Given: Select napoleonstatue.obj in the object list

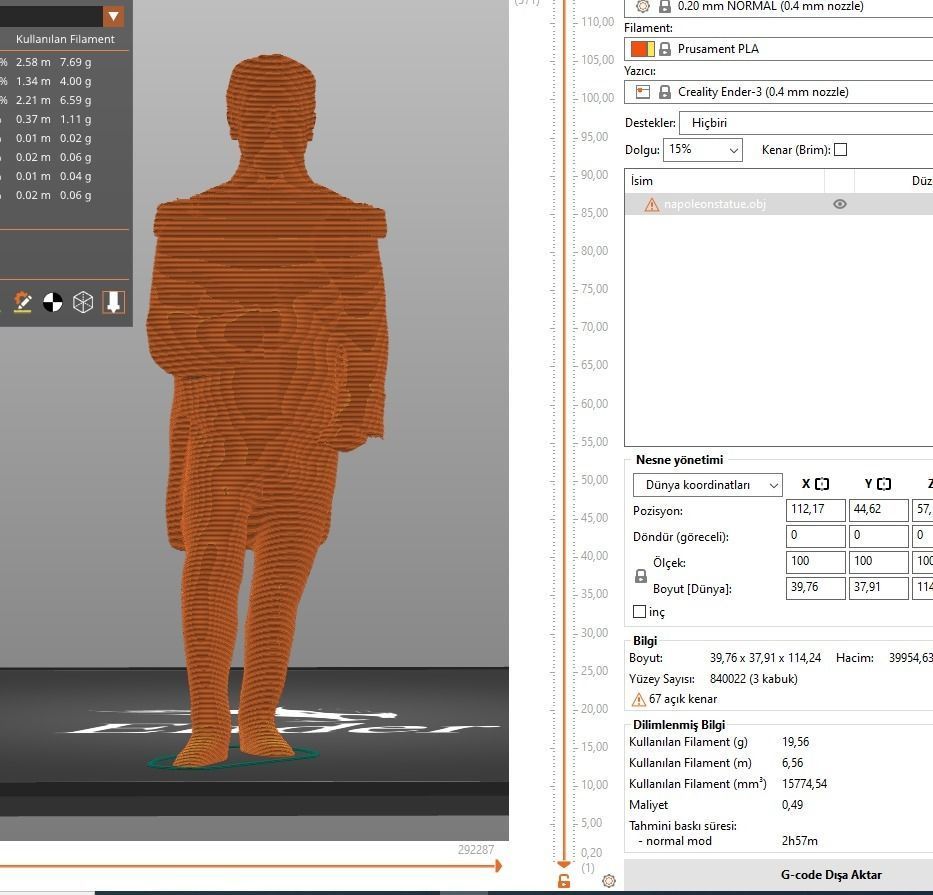Looking at the screenshot, I should pos(778,204).
